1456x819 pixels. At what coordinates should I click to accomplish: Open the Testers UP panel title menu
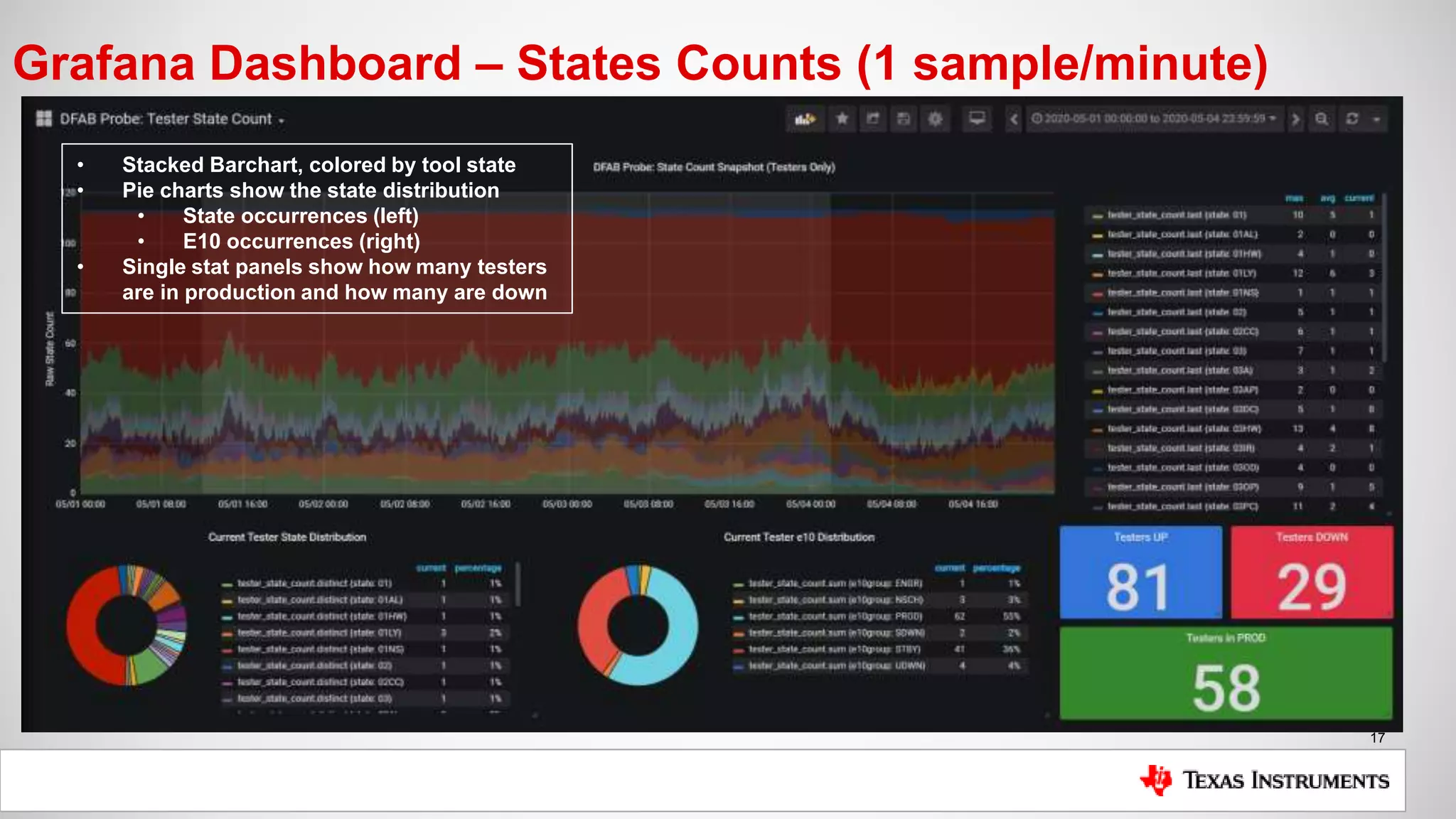point(1140,537)
